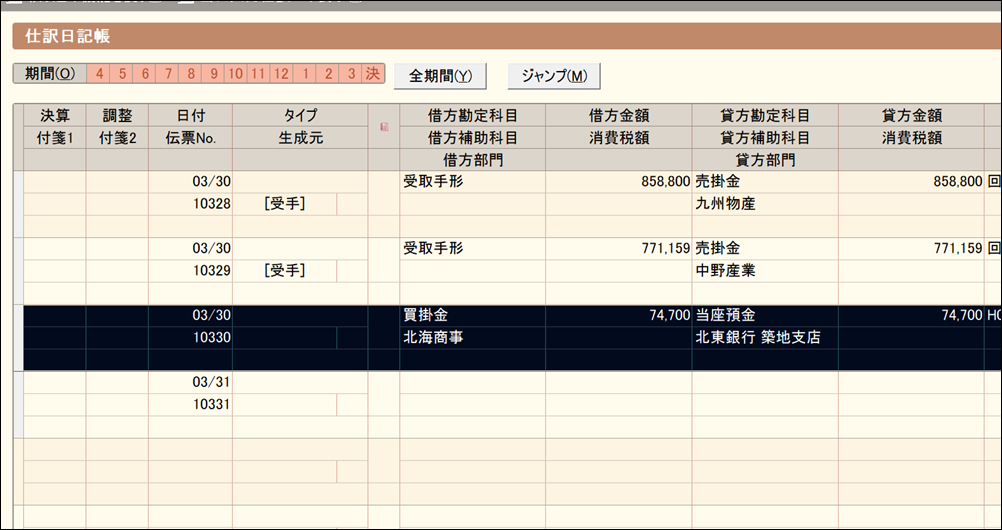Click the 03/31 date cell
This screenshot has height=530, width=1002.
coord(190,382)
